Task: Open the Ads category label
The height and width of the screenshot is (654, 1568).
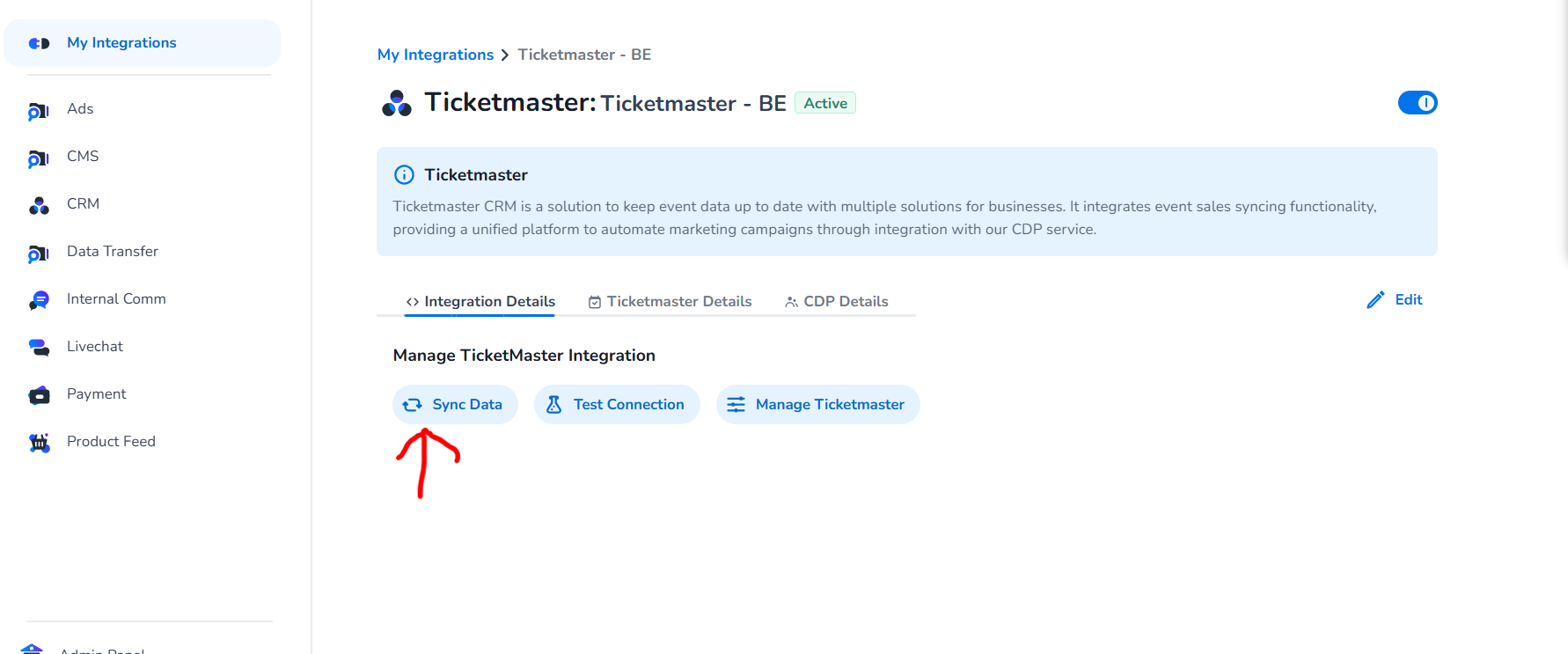Action: coord(80,109)
